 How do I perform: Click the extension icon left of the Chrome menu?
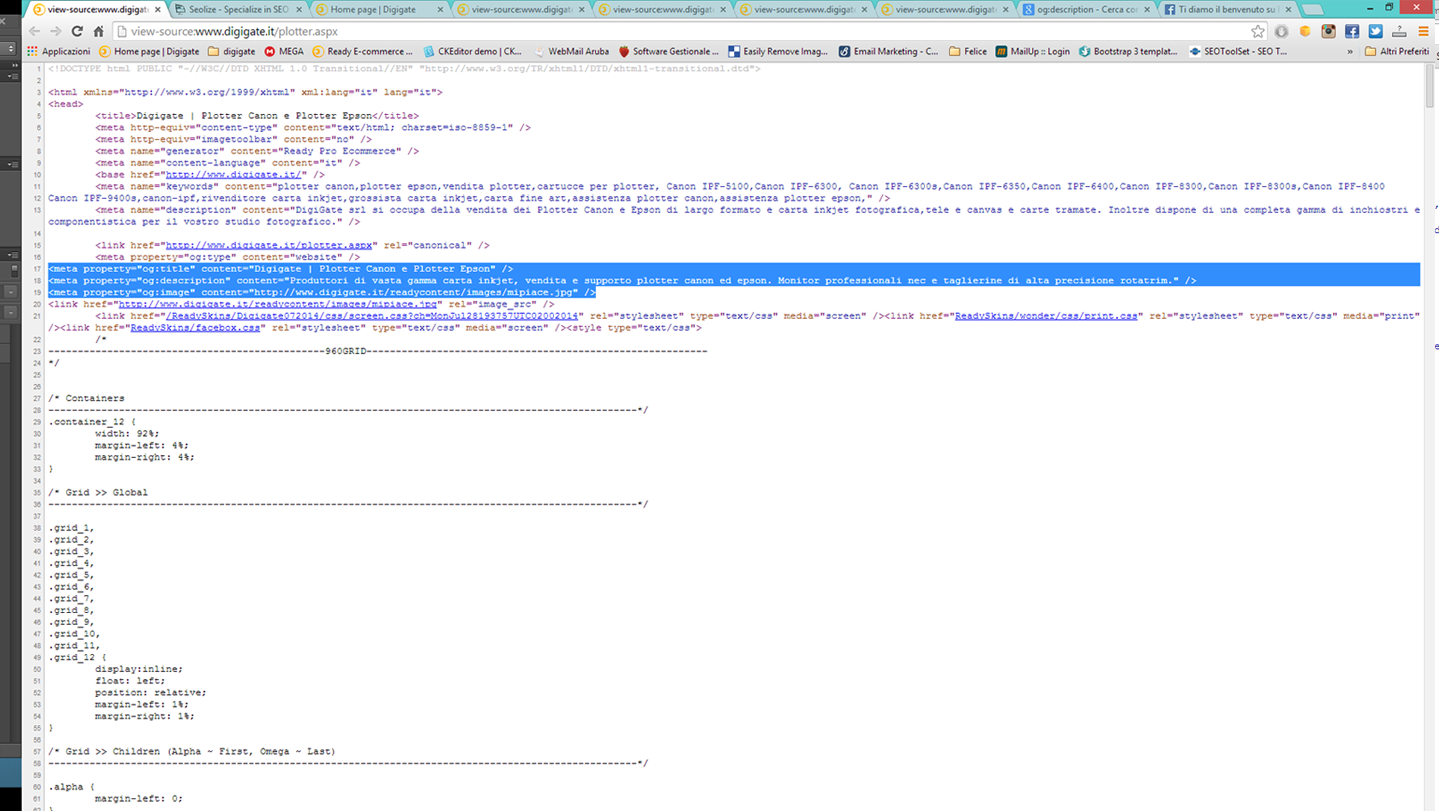[x=1399, y=31]
